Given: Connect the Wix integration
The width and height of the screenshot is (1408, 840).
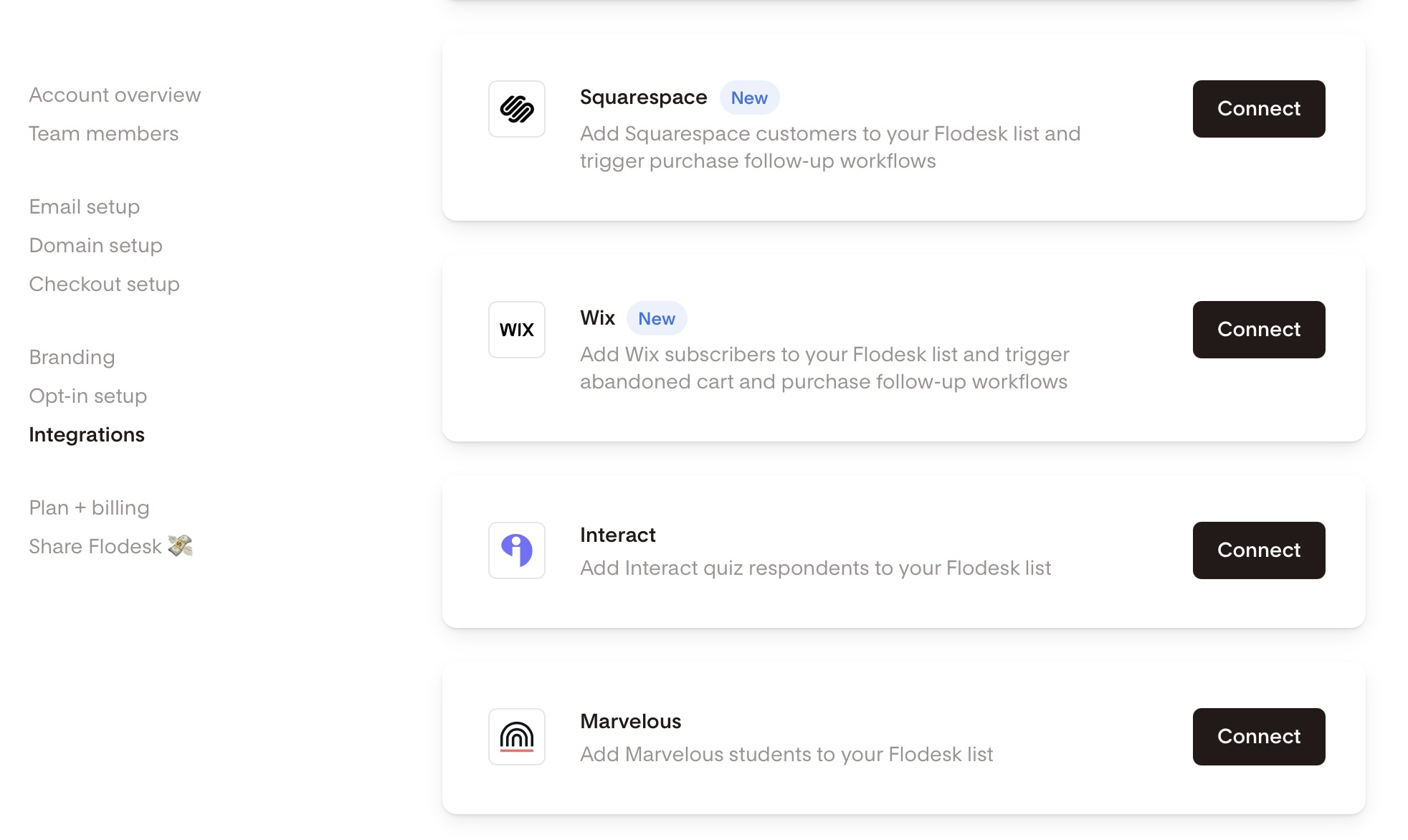Looking at the screenshot, I should 1259,330.
